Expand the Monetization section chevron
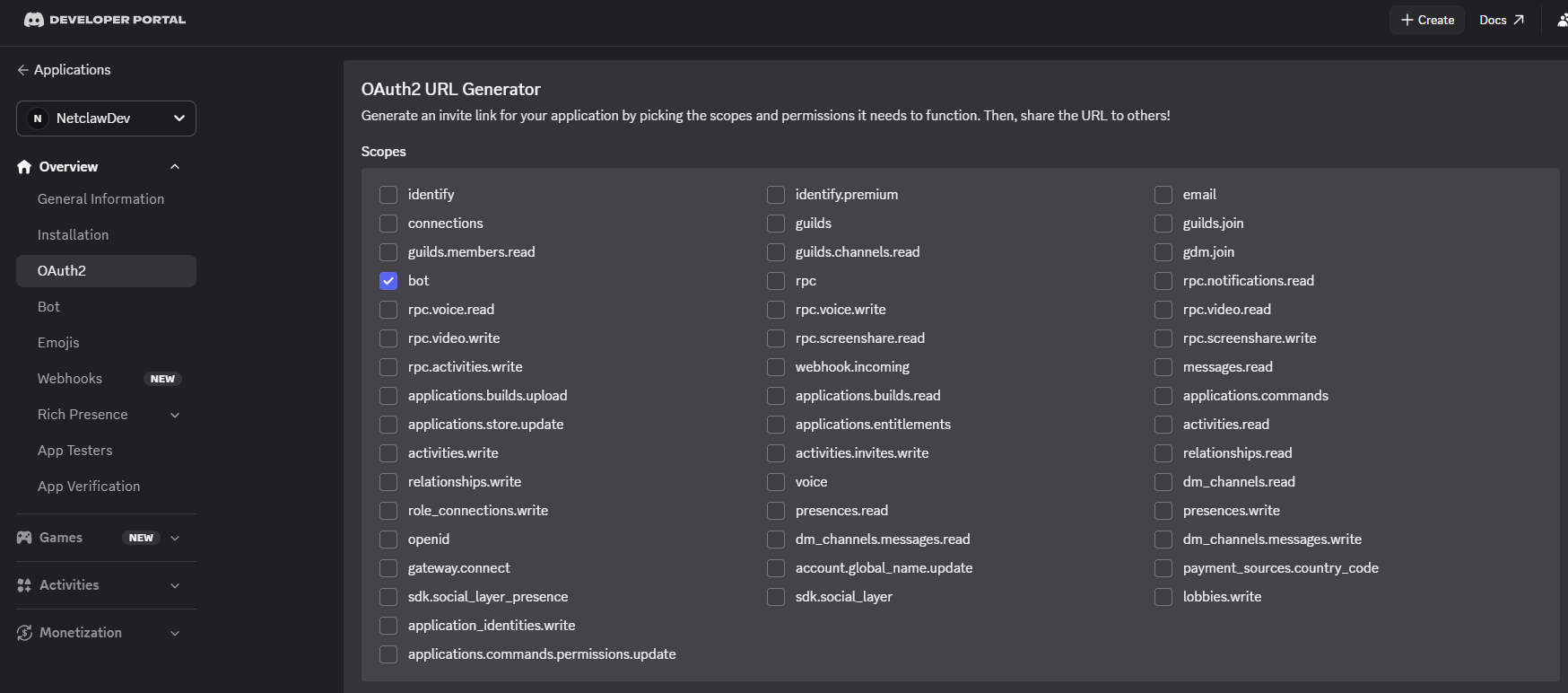 [175, 633]
